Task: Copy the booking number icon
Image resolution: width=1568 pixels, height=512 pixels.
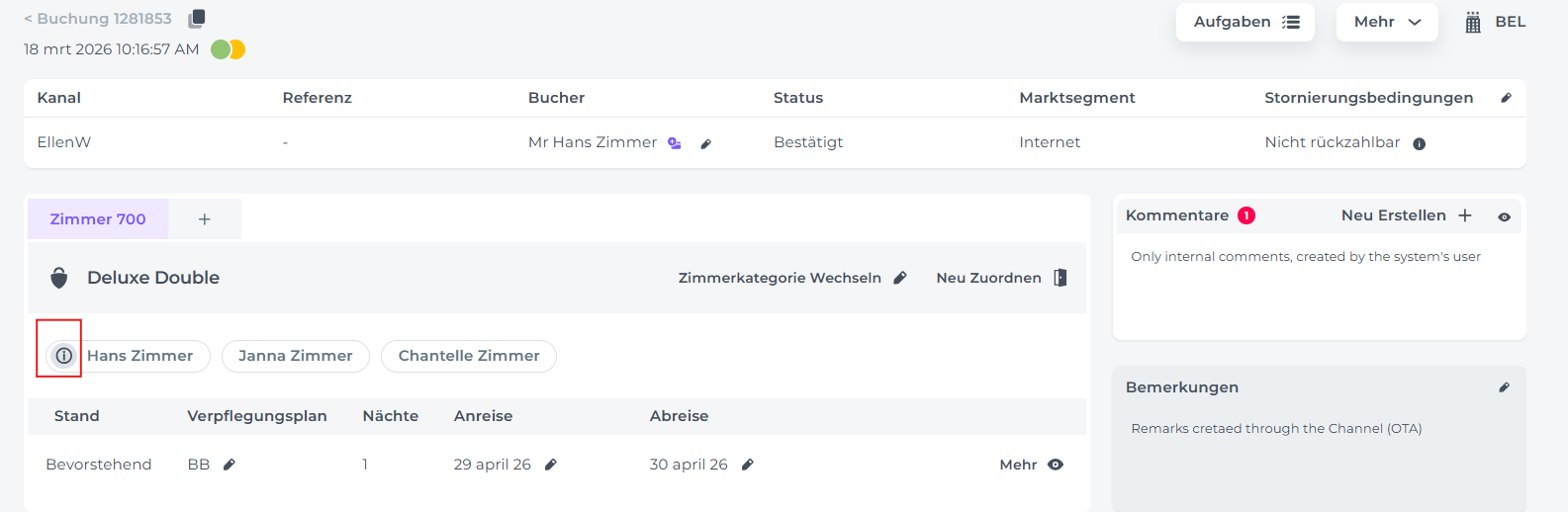Action: pos(197,18)
